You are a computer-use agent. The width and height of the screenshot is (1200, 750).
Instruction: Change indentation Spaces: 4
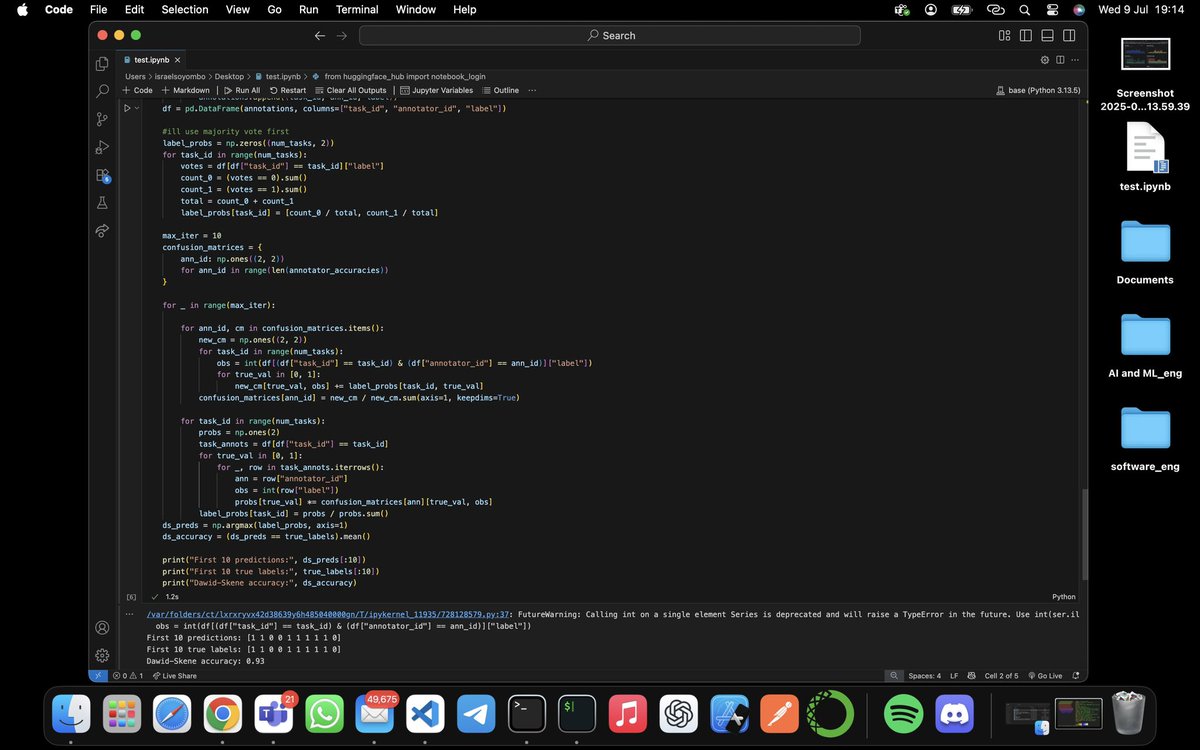click(924, 676)
